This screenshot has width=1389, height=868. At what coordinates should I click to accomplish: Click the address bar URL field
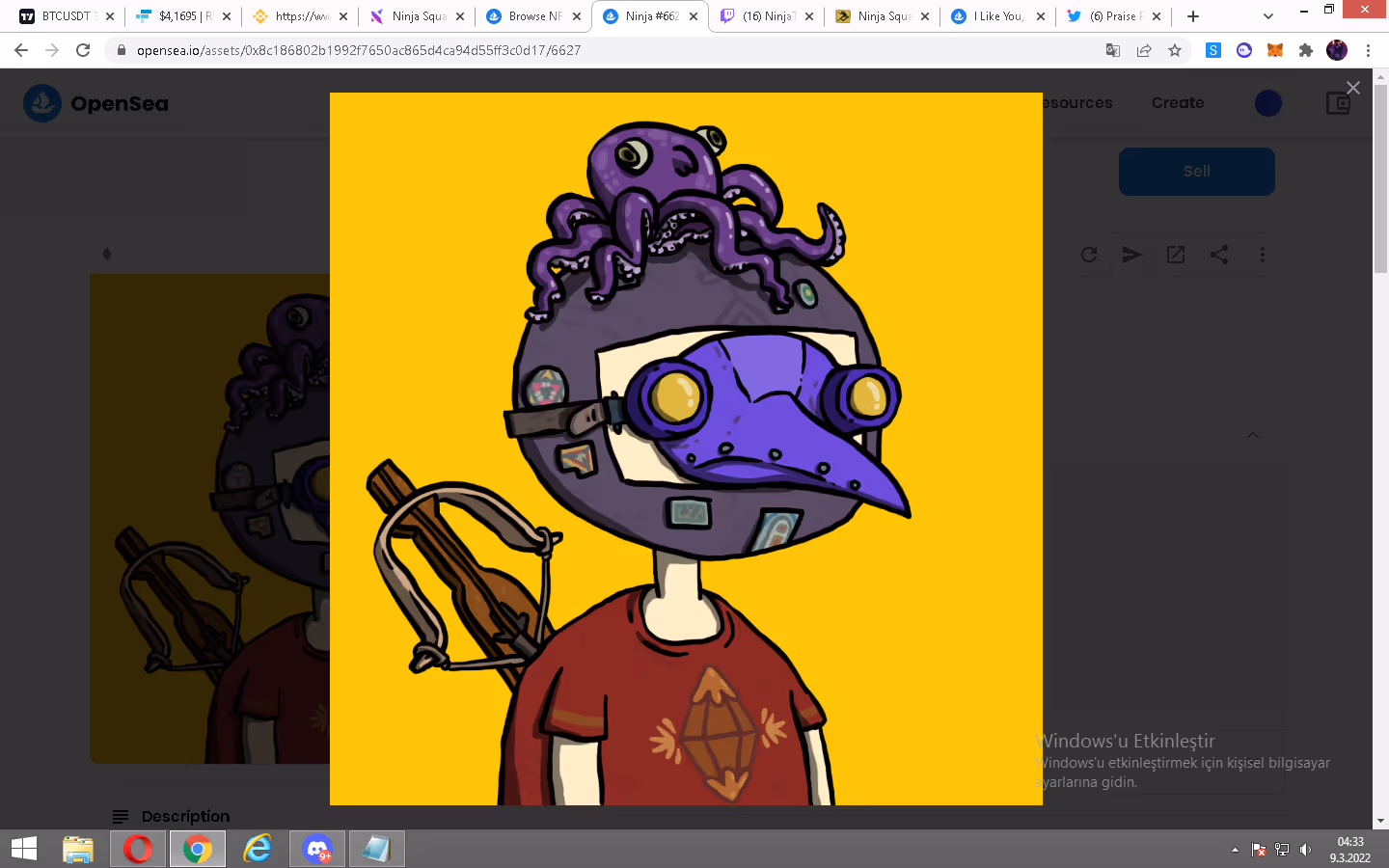tap(617, 50)
